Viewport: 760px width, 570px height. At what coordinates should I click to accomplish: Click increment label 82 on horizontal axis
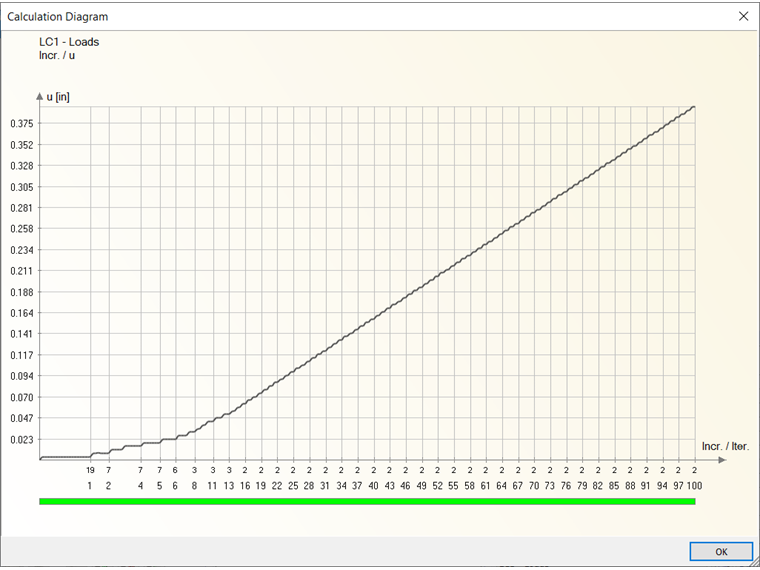(598, 486)
